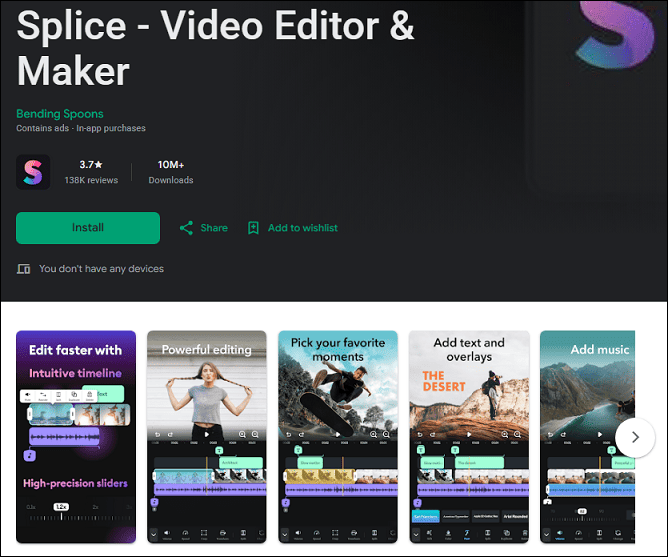Click the small Splice app icon
668x557 pixels.
33,172
